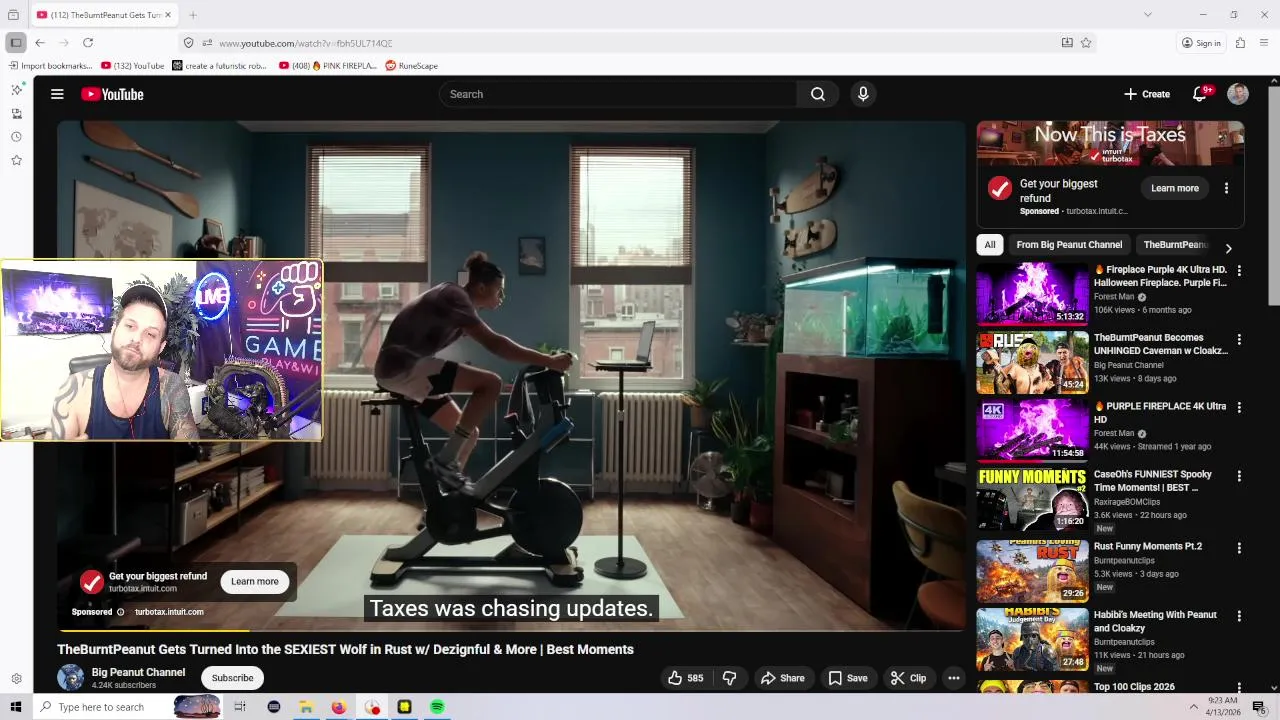Open menu for Habibi's Meeting With Peanut
Screen dimensions: 1280x720
click(1239, 617)
